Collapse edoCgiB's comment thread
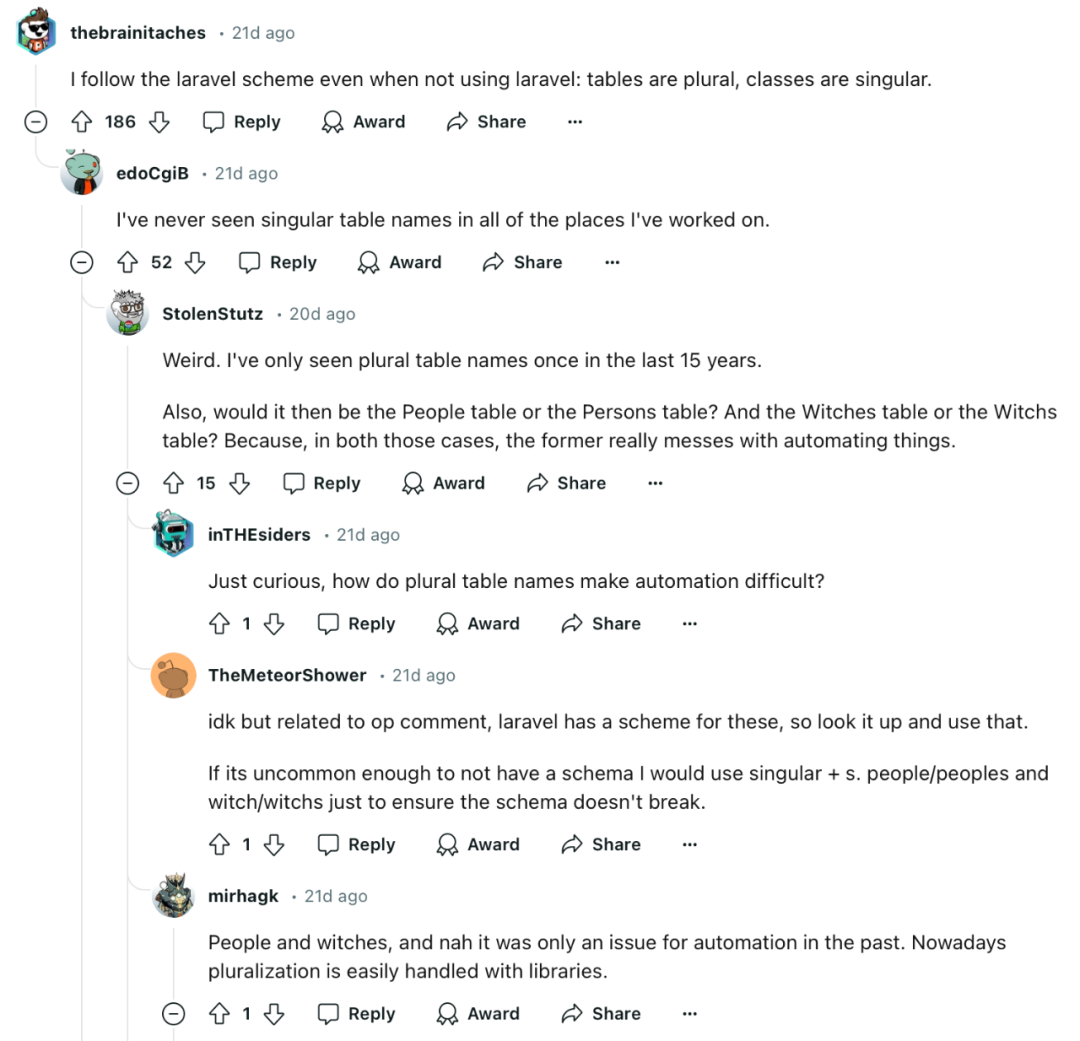The height and width of the screenshot is (1041, 1080). [x=82, y=262]
